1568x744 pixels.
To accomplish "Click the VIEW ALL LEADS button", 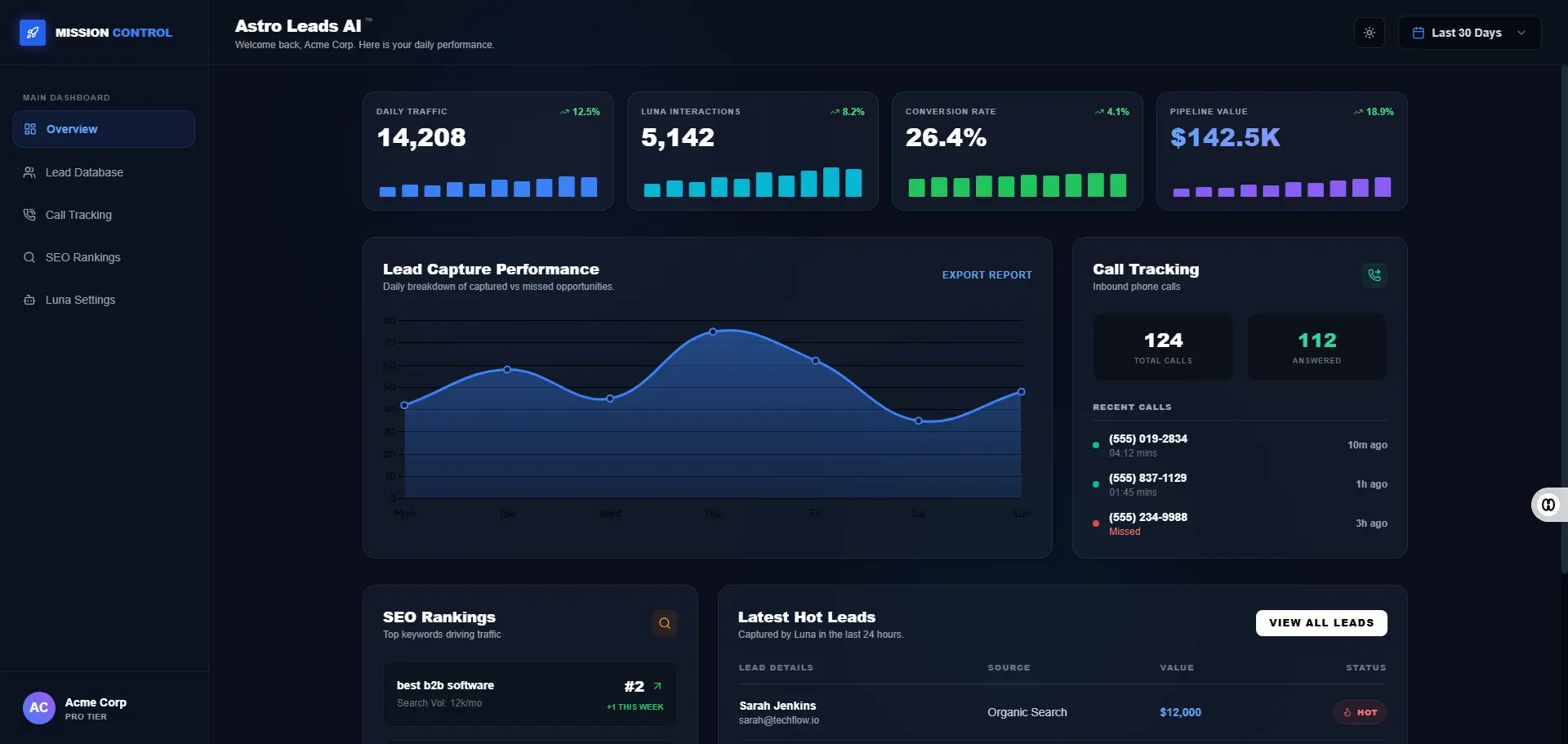I will point(1321,622).
